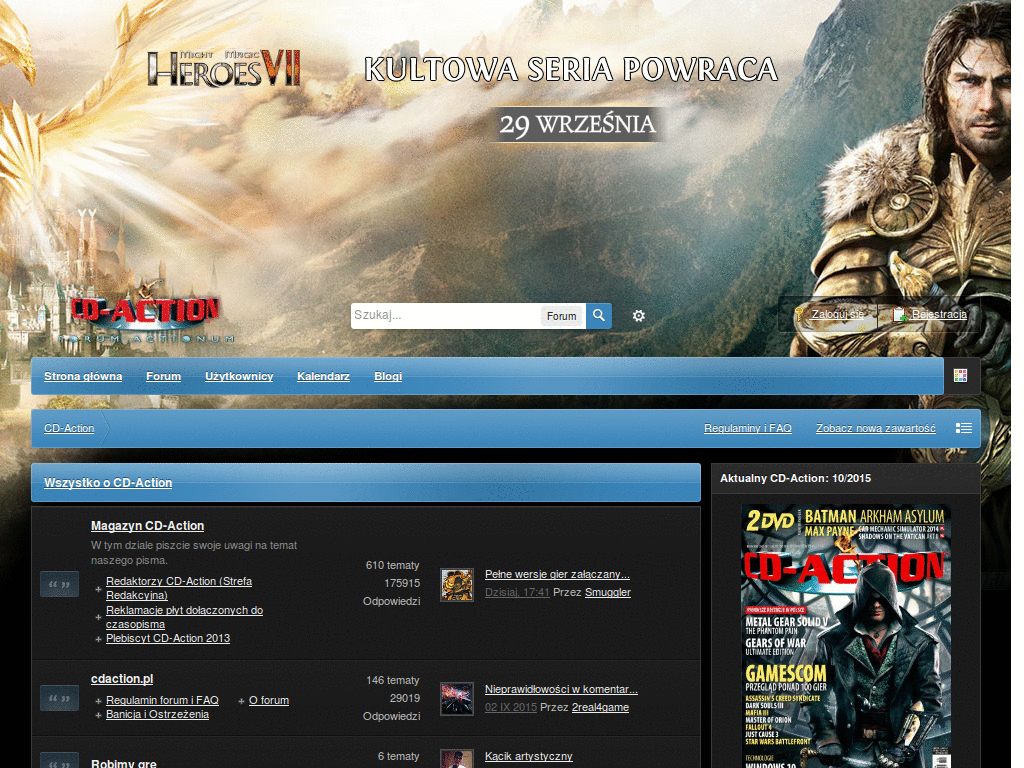Open Strona główna menu item
Image resolution: width=1024 pixels, height=768 pixels.
point(83,376)
